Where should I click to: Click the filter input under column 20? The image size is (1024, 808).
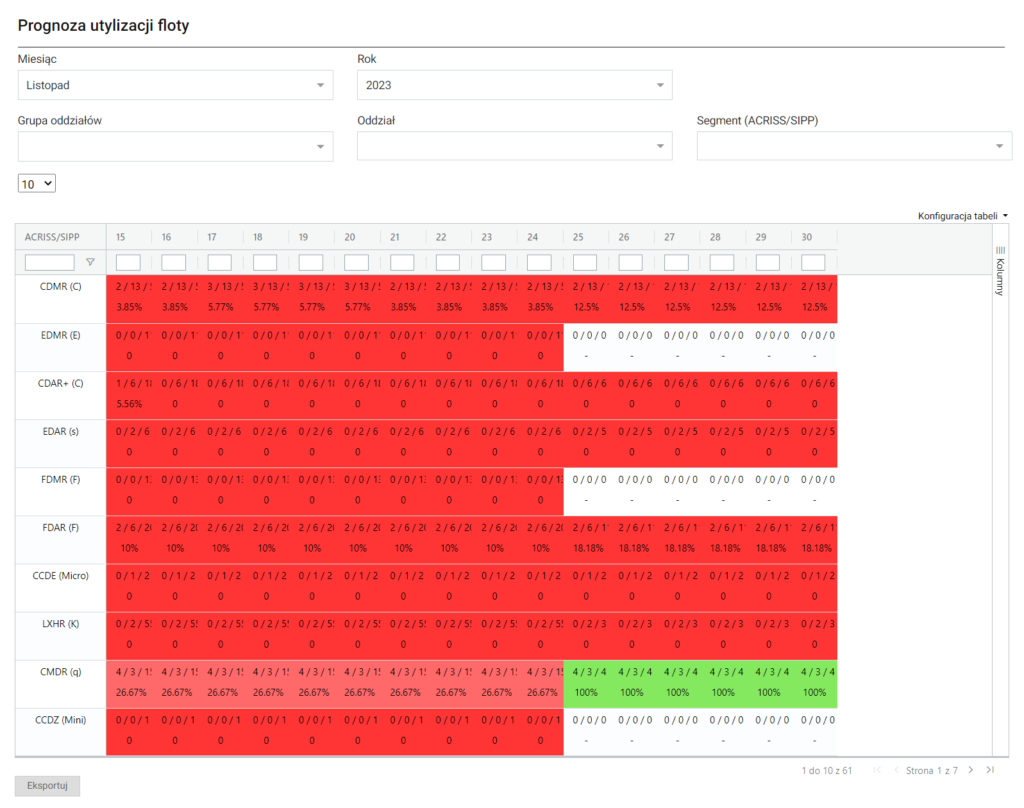pos(356,263)
